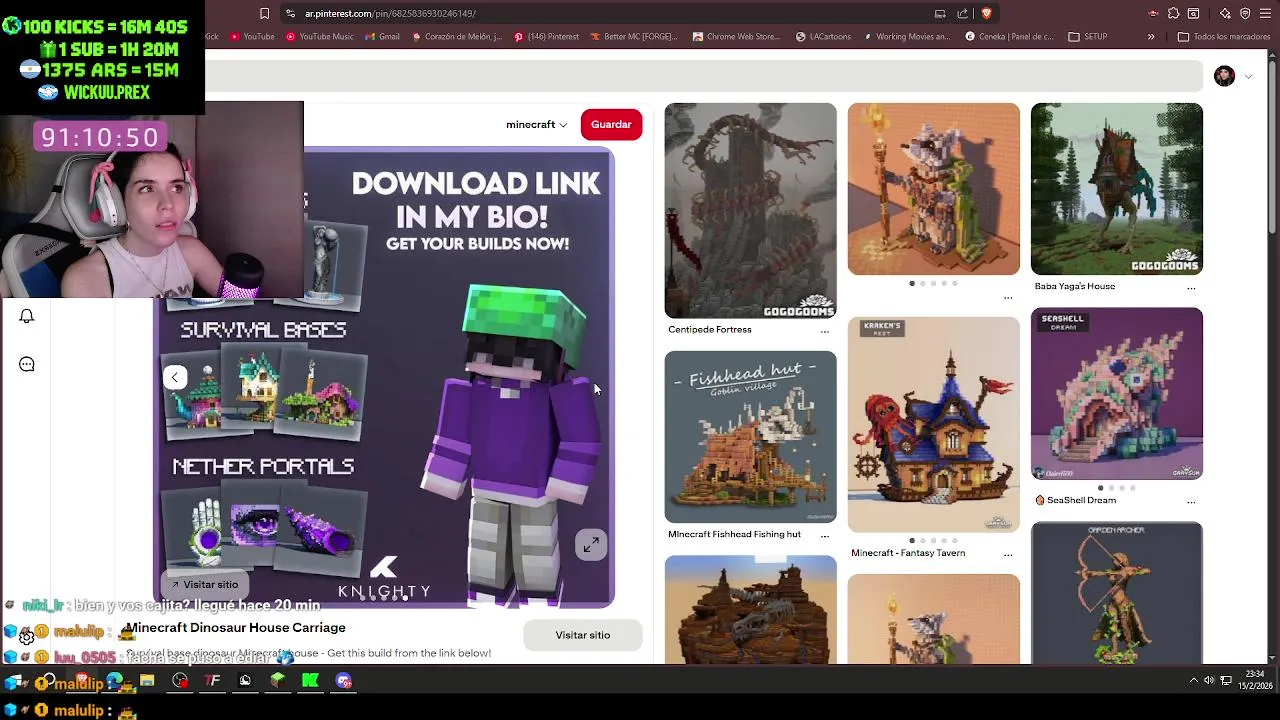Image resolution: width=1280 pixels, height=720 pixels.
Task: Click the volume icon in the system tray
Action: pyautogui.click(x=1209, y=680)
